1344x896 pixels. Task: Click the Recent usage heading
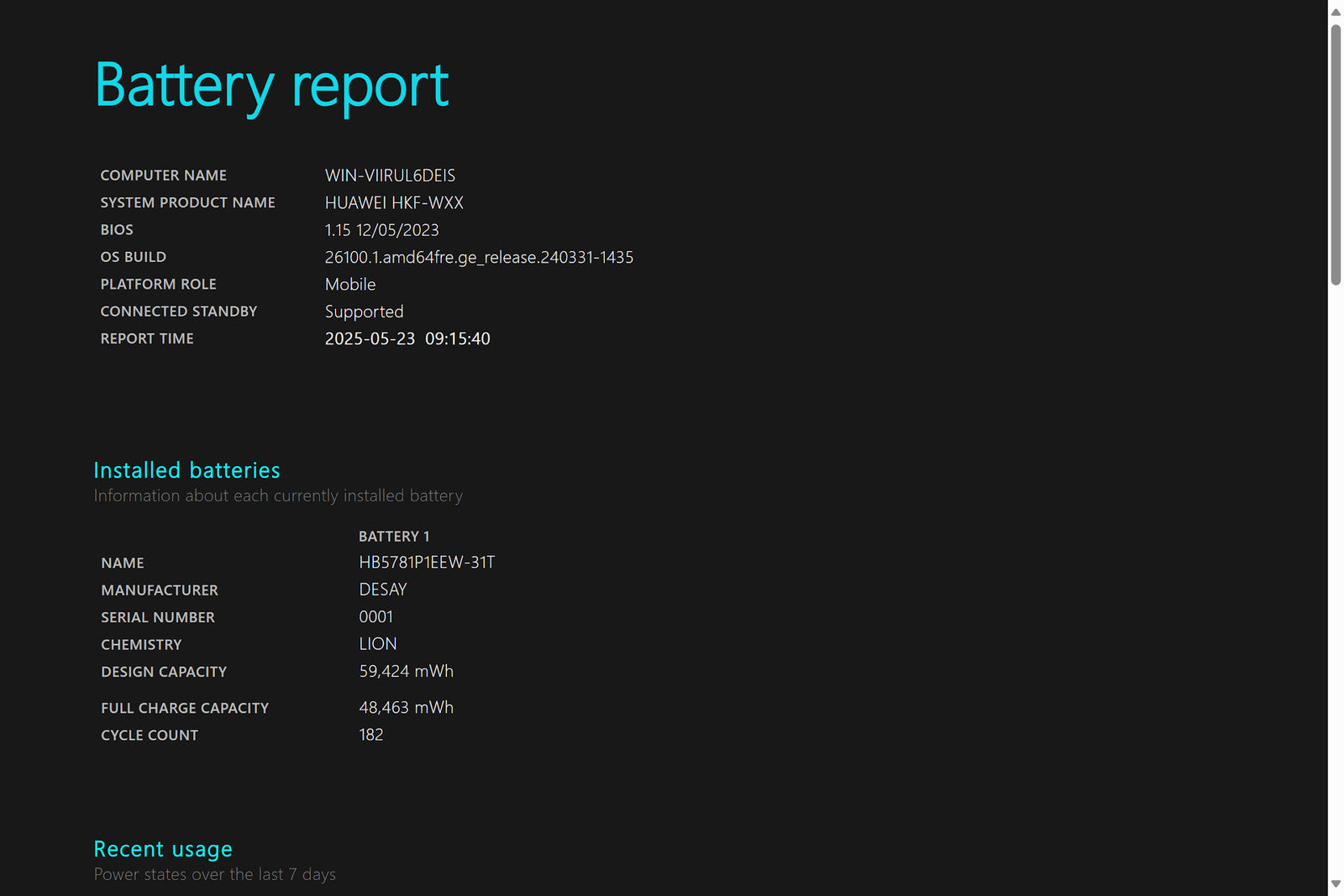[163, 849]
